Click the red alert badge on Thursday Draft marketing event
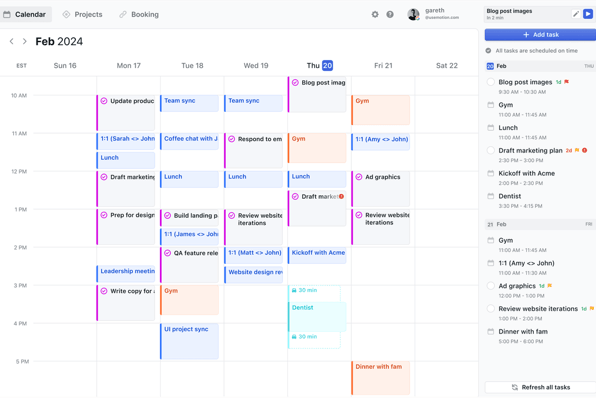Viewport: 596px width, 398px height. tap(341, 197)
